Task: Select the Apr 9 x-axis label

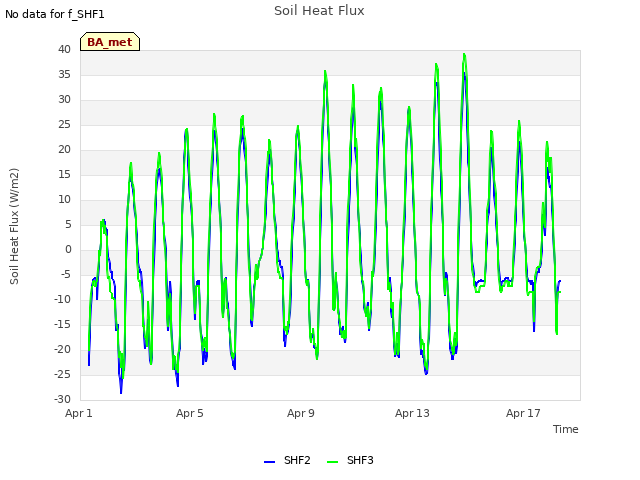Action: [x=301, y=413]
